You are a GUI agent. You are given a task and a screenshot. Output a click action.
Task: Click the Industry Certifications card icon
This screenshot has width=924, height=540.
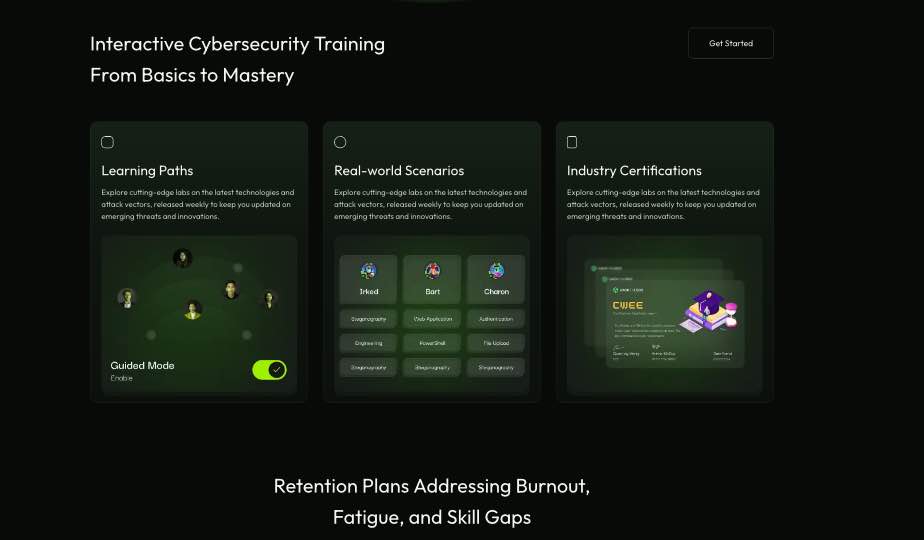tap(572, 142)
